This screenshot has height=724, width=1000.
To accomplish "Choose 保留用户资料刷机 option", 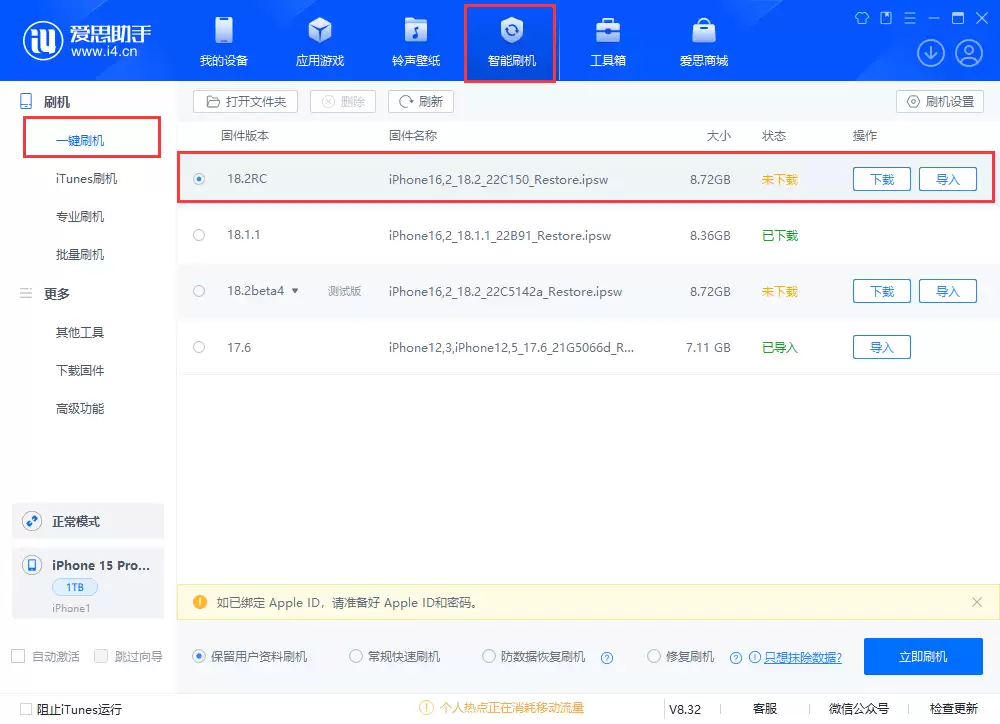I will (x=199, y=656).
